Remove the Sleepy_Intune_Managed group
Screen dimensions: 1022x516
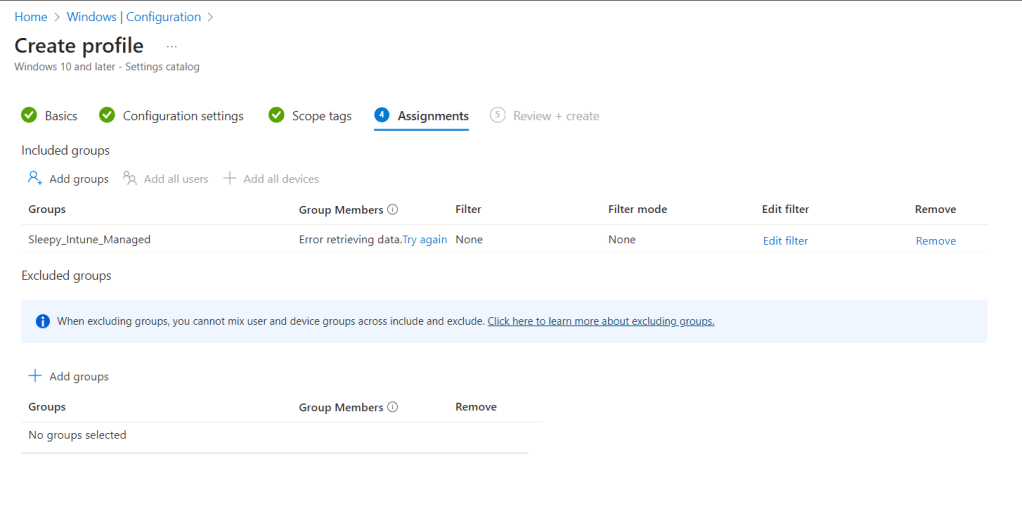(935, 241)
